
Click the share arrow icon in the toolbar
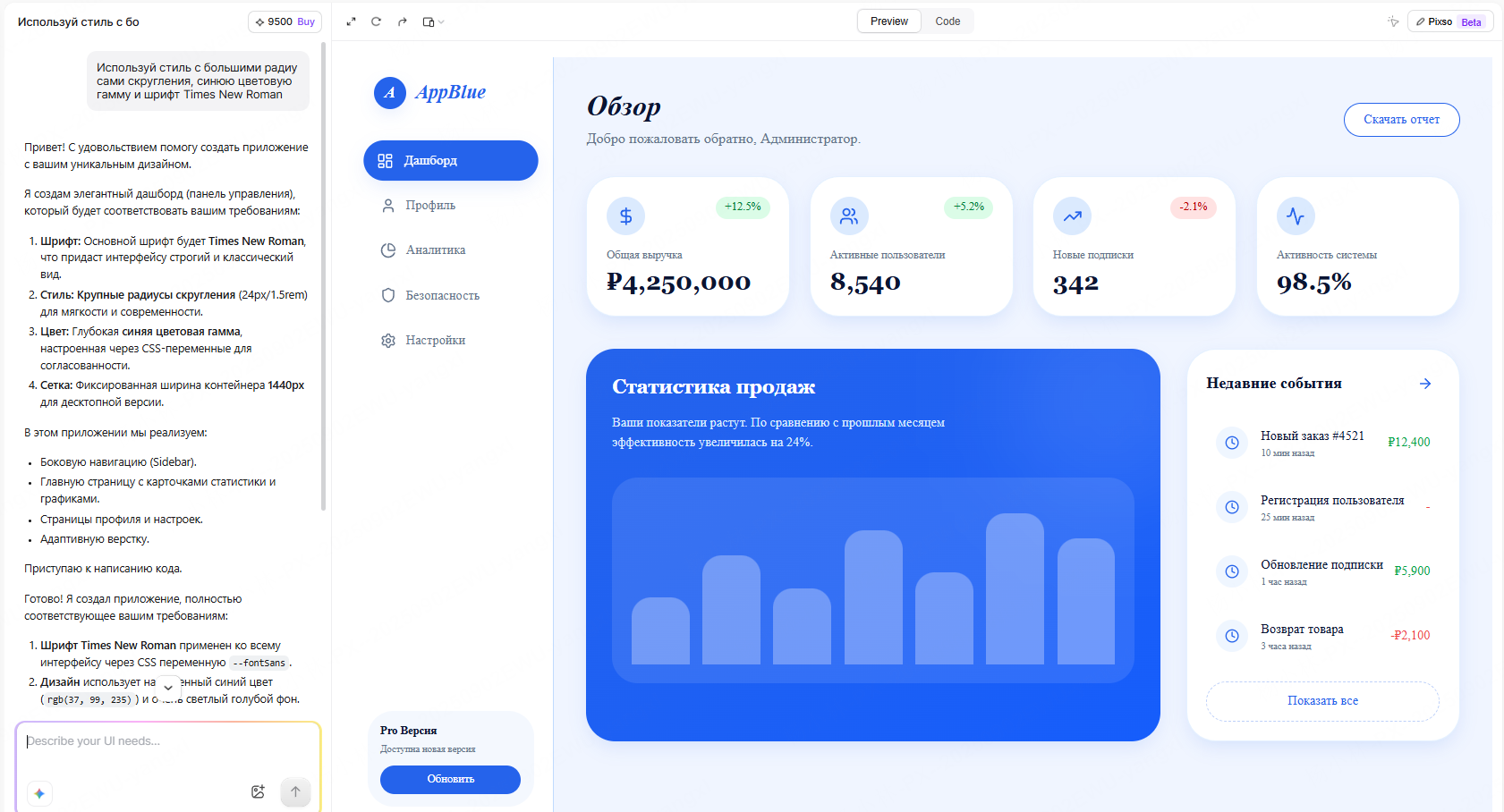tap(403, 21)
